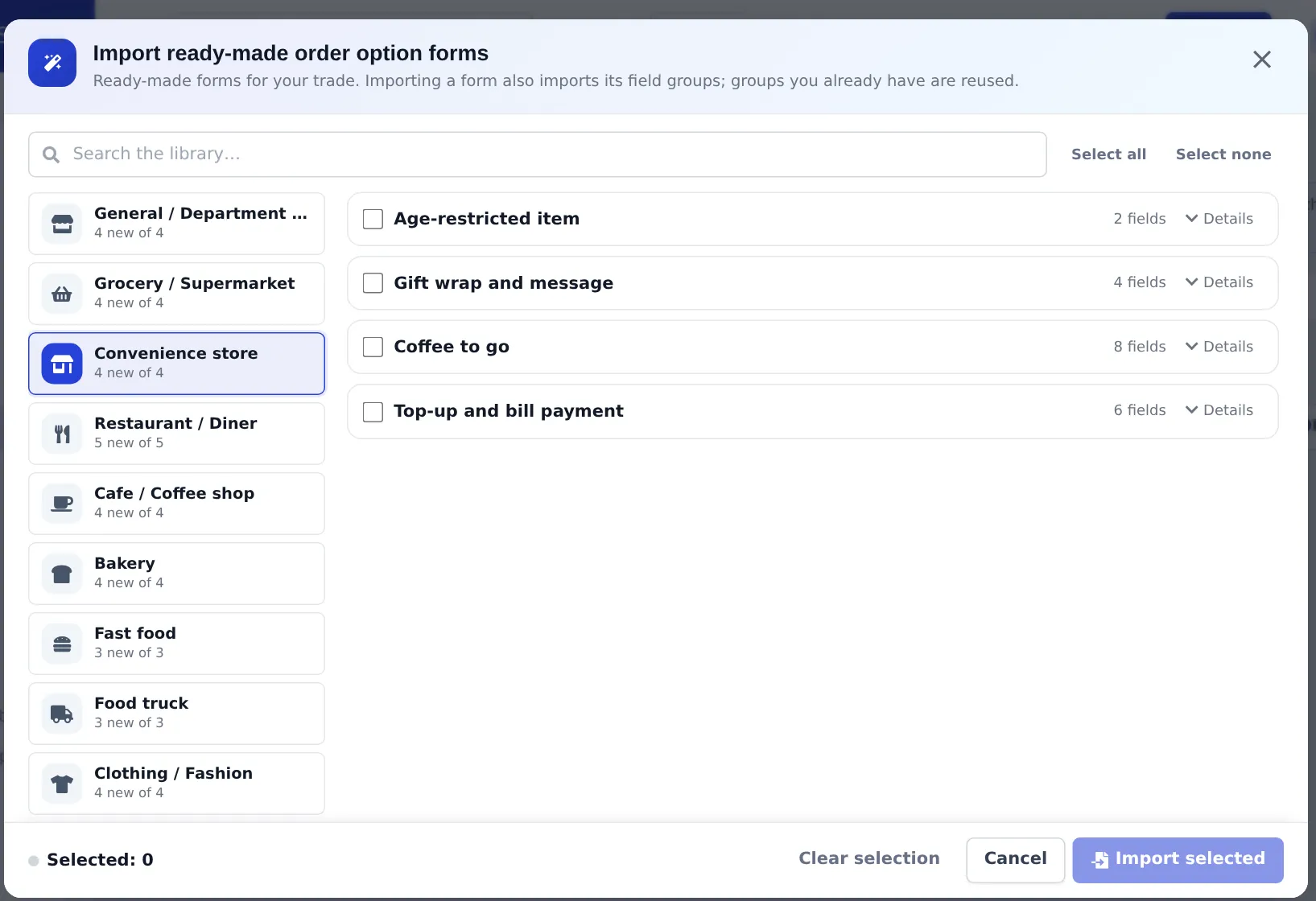
Task: Open the Fast food category
Action: point(176,644)
